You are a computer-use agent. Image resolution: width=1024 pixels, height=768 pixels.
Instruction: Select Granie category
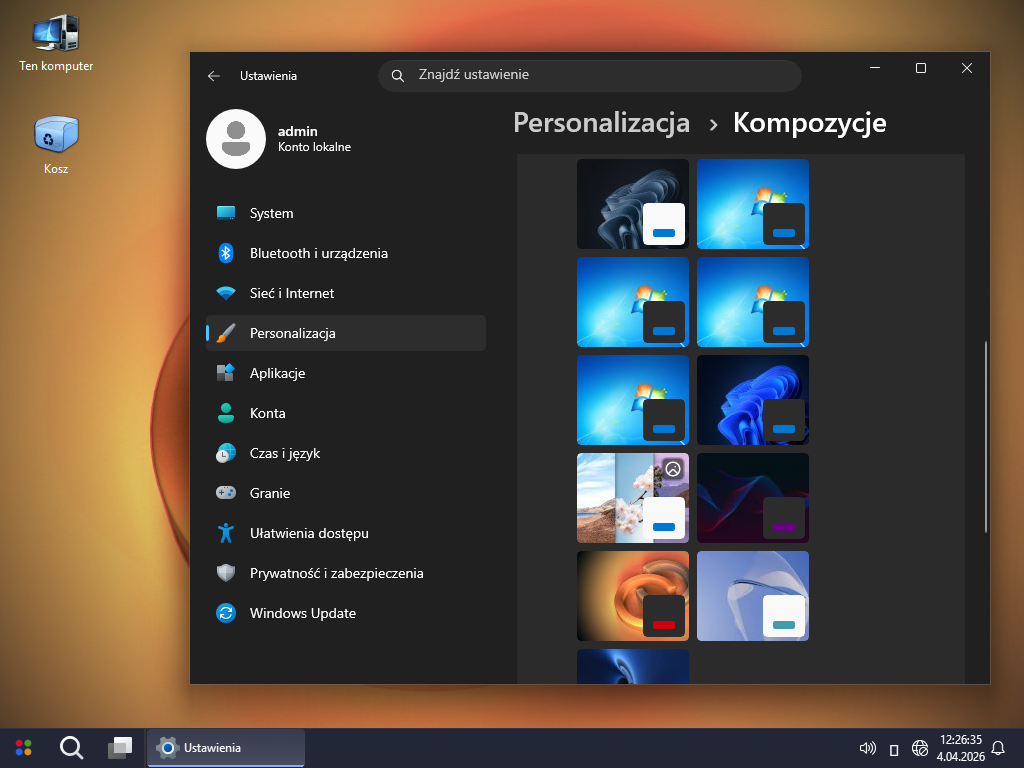point(269,493)
